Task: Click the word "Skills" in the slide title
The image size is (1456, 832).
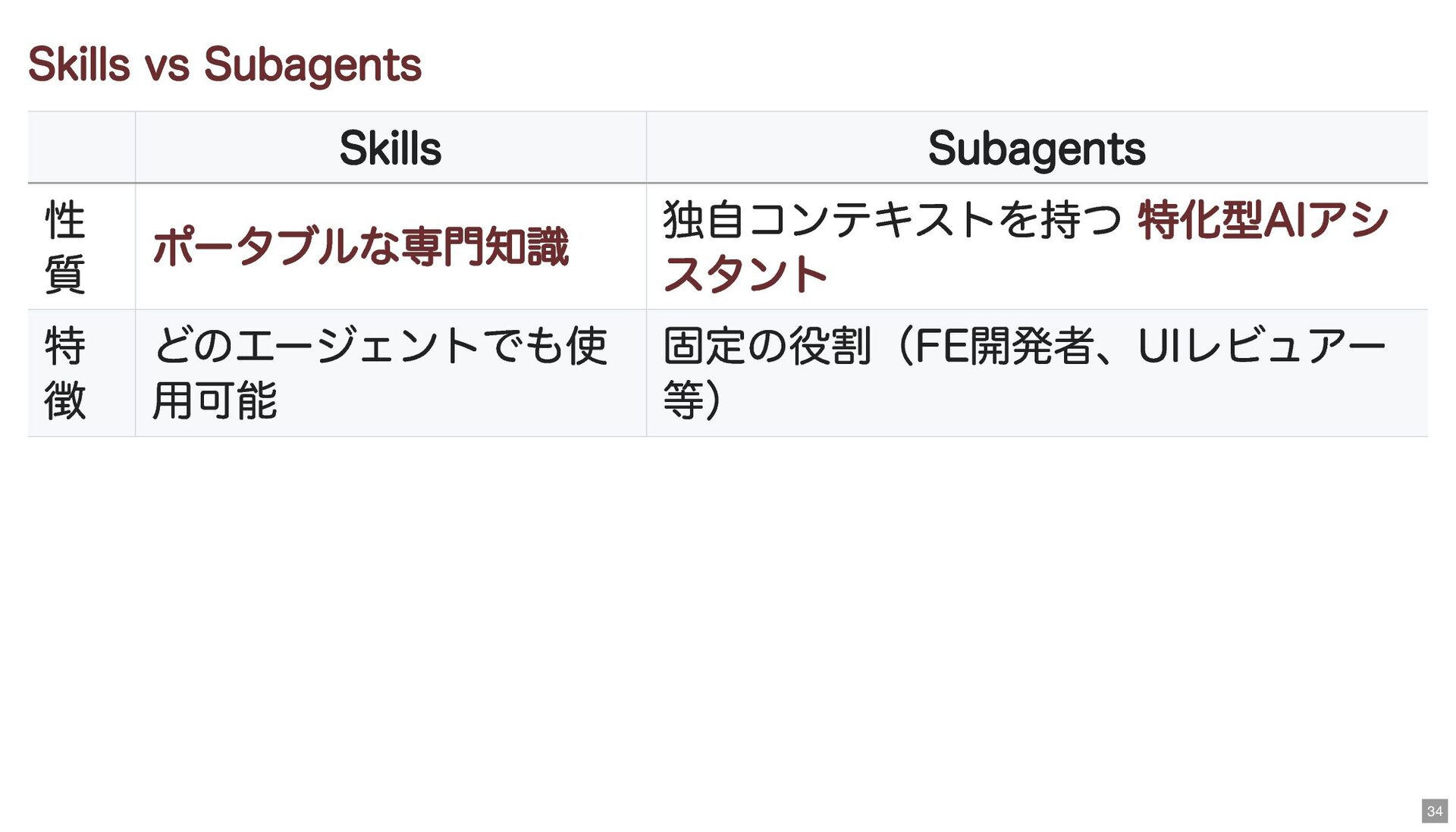Action: (x=79, y=64)
